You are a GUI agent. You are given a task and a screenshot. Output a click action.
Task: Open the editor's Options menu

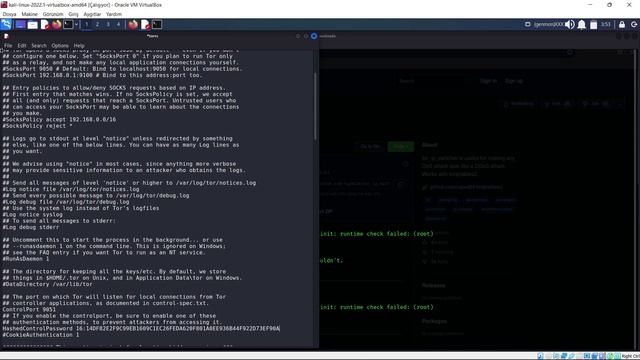(x=60, y=46)
